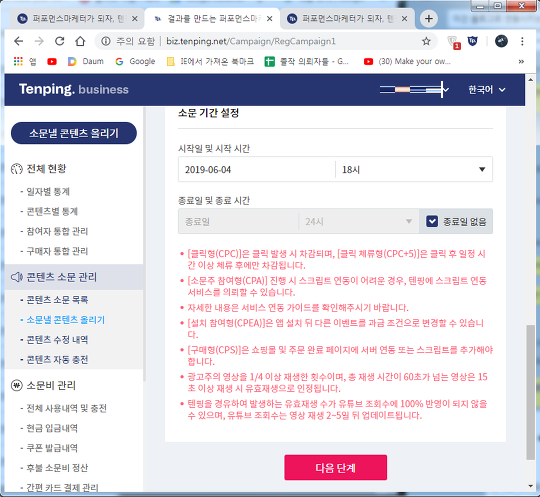This screenshot has height=497, width=540.
Task: Click the page vertical scrollbar thumb
Action: click(x=530, y=392)
